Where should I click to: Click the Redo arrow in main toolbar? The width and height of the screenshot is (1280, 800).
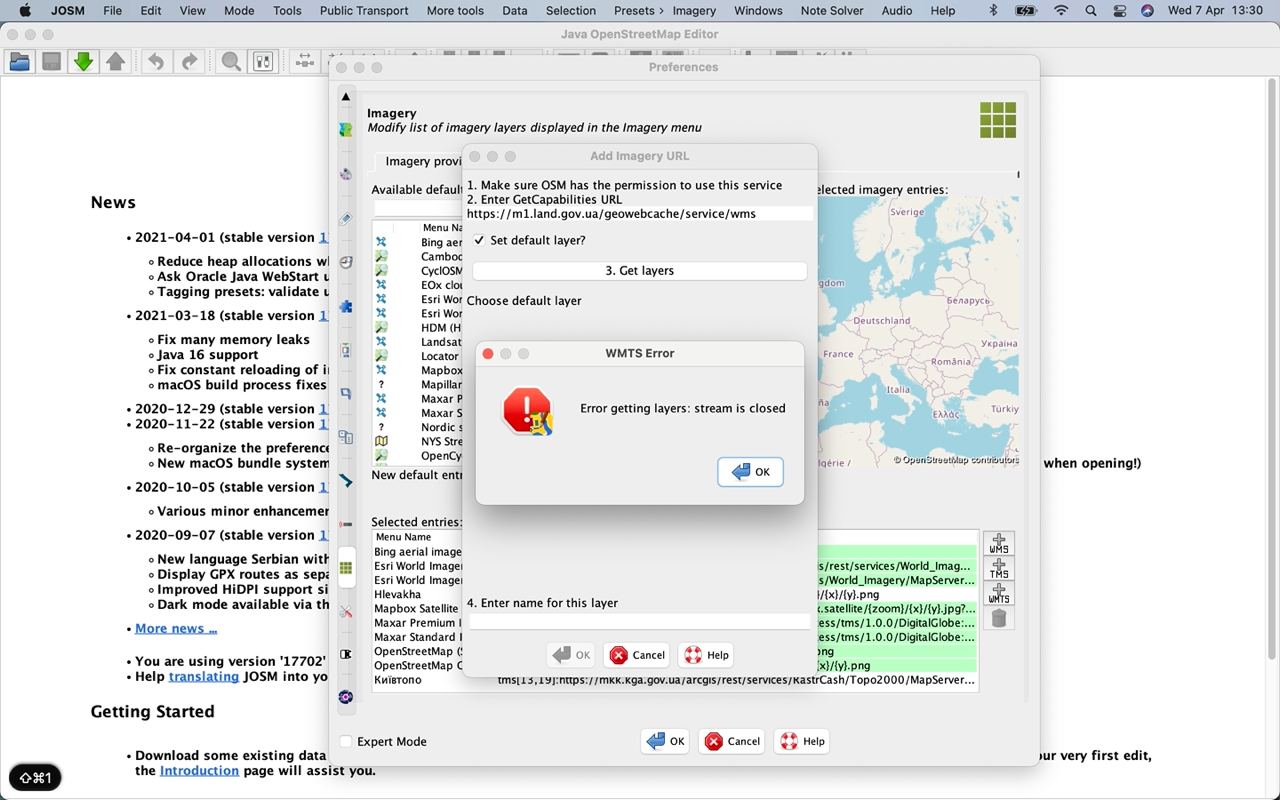coord(188,62)
